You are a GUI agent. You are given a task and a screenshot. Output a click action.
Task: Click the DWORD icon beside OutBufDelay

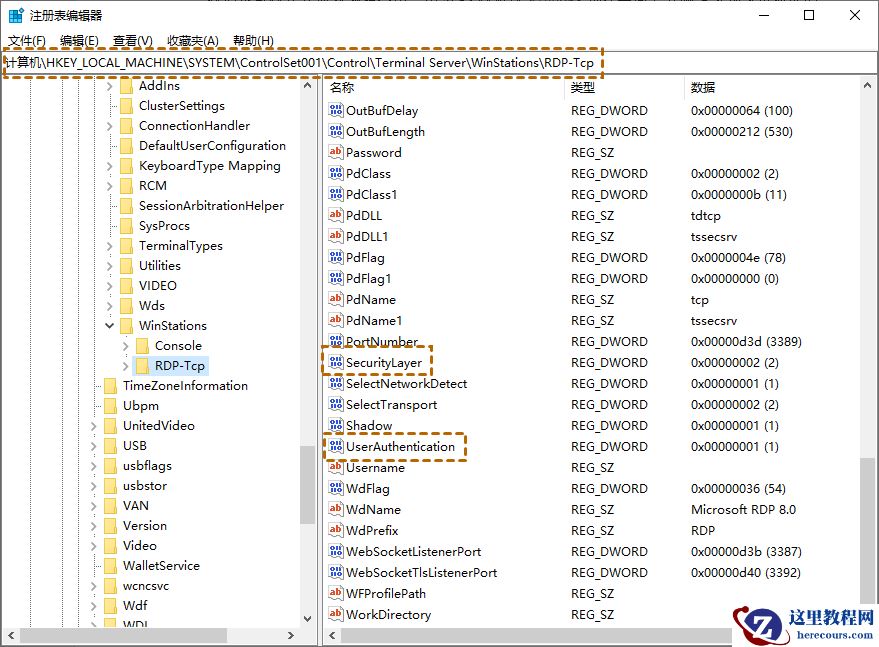tap(338, 110)
